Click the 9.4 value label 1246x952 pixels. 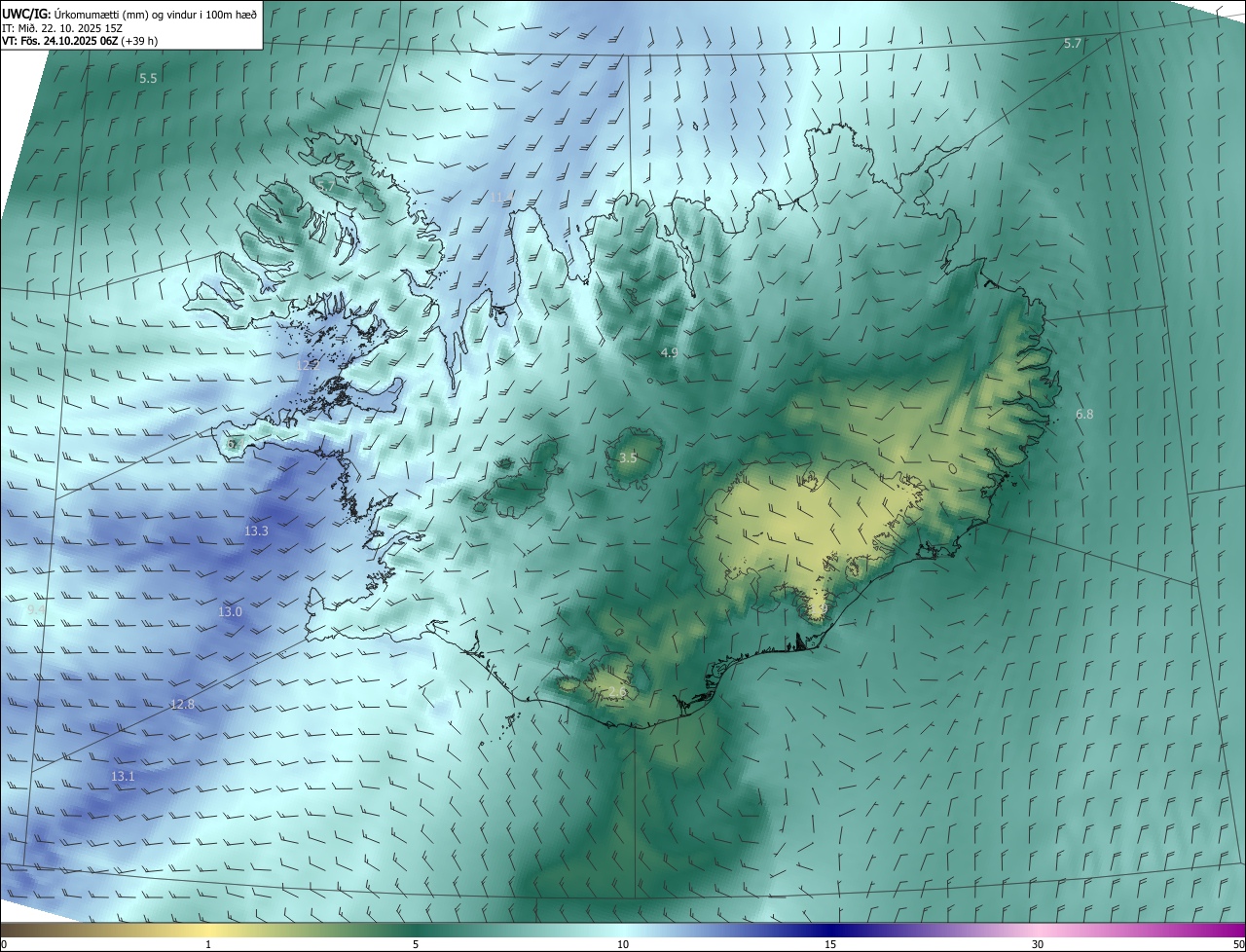coord(36,609)
